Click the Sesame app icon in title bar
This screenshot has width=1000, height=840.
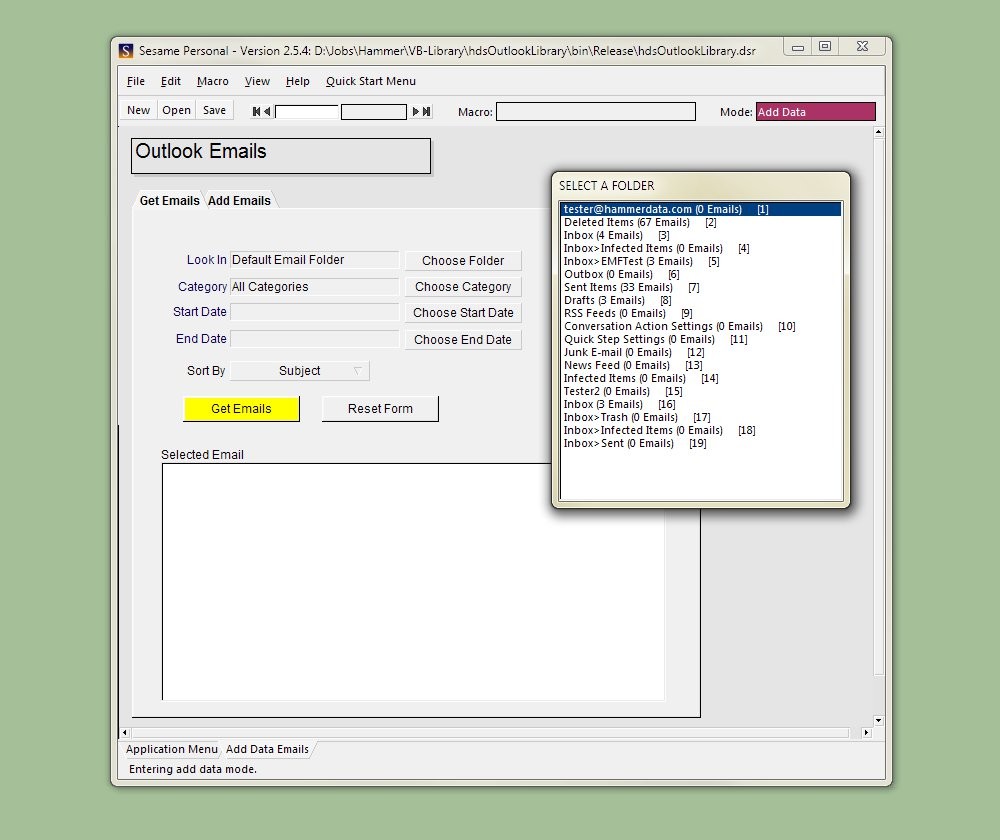126,51
